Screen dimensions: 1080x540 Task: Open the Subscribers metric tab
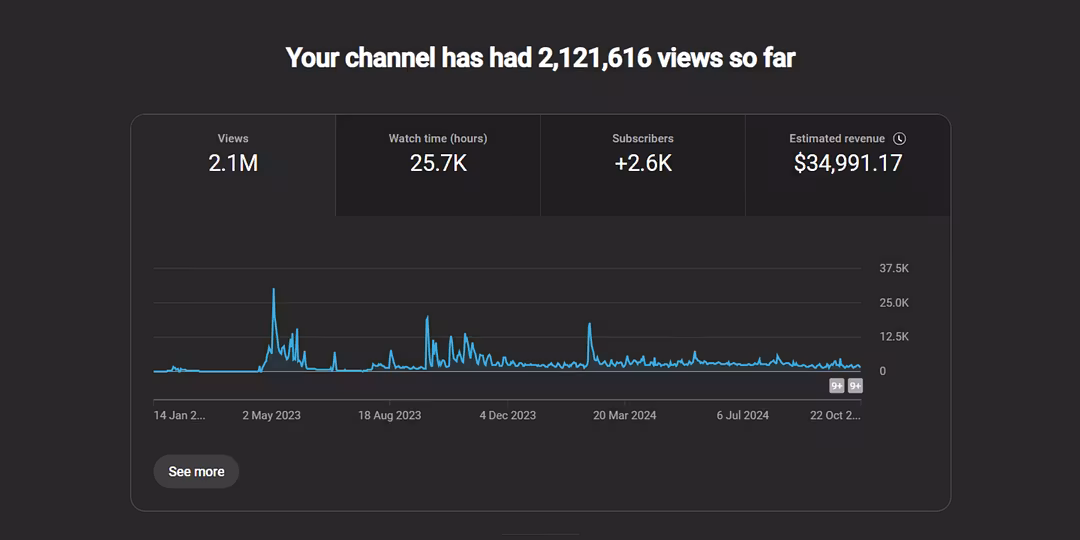click(643, 154)
